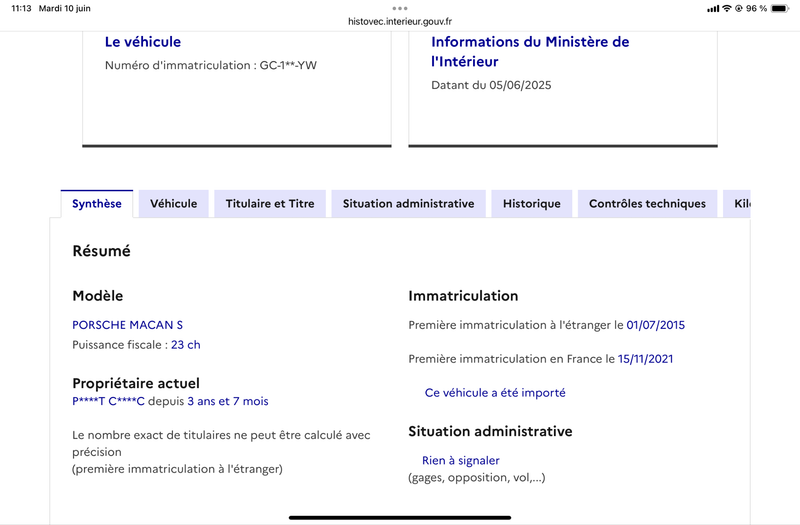Click the date 15/11/2021
This screenshot has width=800, height=525.
click(x=645, y=359)
